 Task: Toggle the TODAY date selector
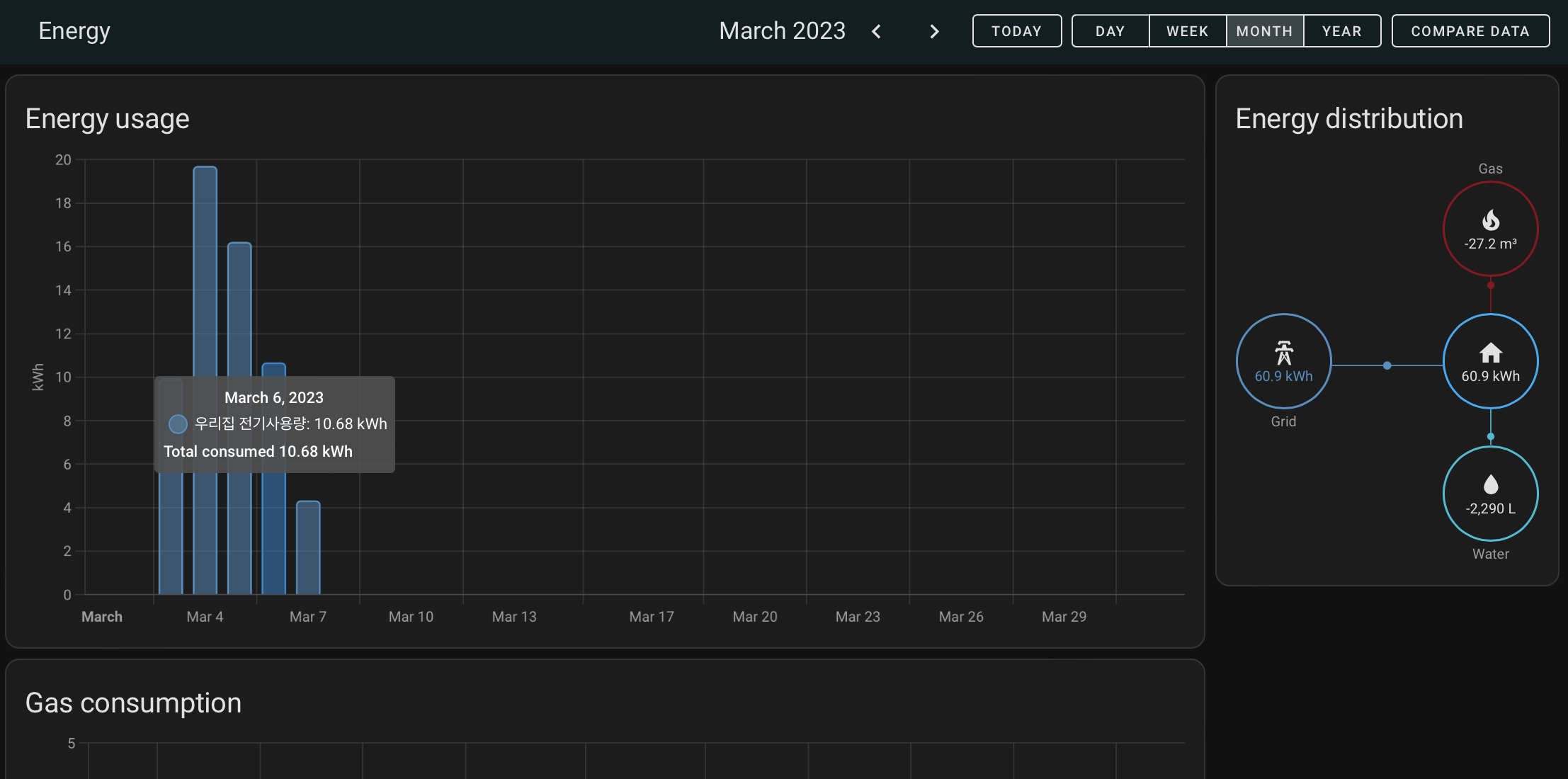tap(1016, 30)
